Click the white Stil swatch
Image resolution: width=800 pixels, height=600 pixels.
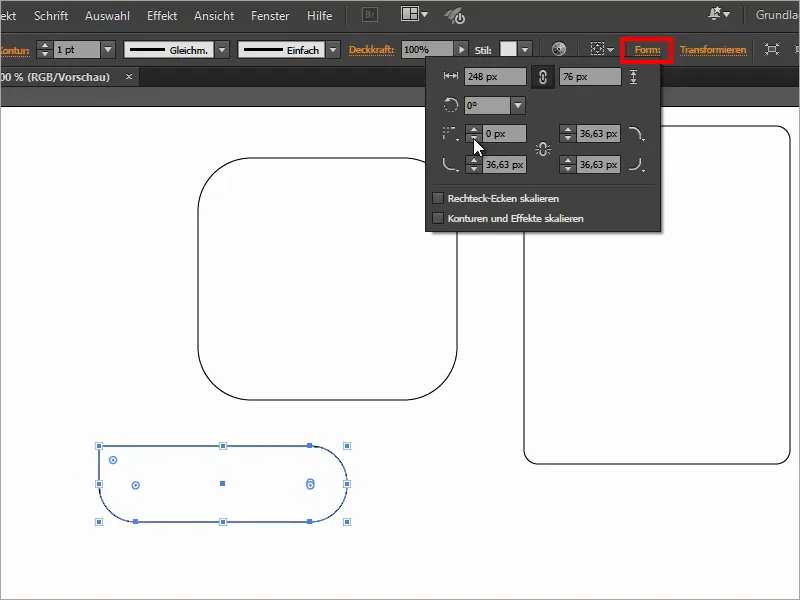point(511,47)
